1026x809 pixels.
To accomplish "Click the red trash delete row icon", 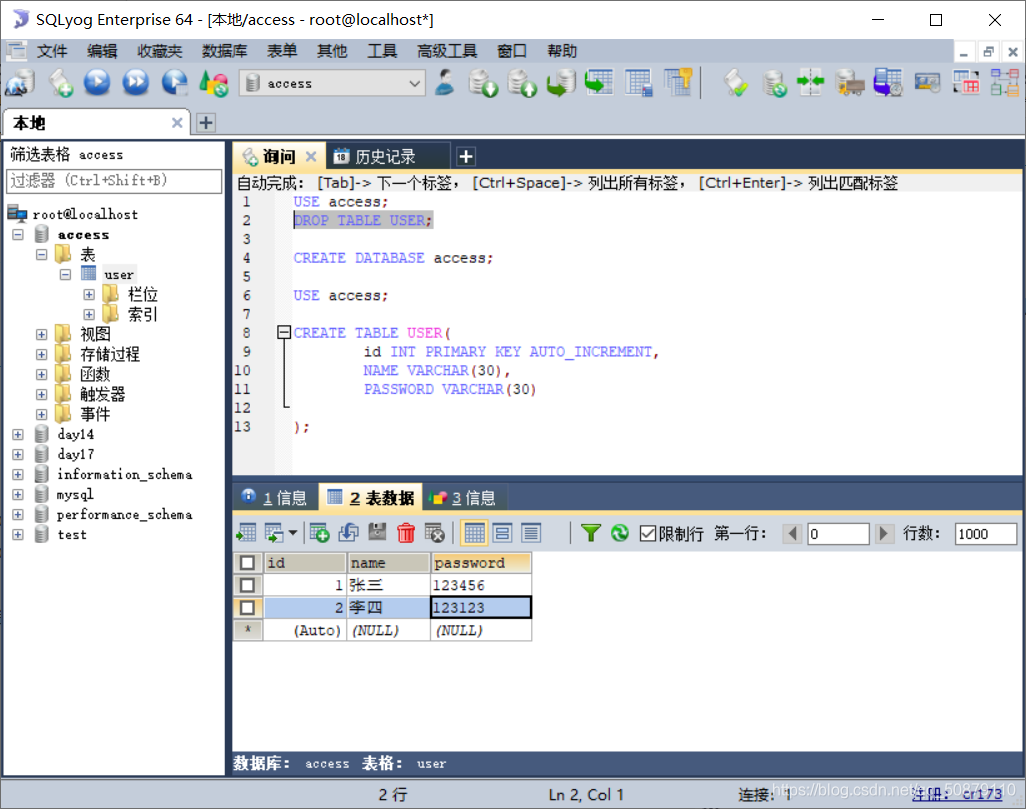I will 406,533.
